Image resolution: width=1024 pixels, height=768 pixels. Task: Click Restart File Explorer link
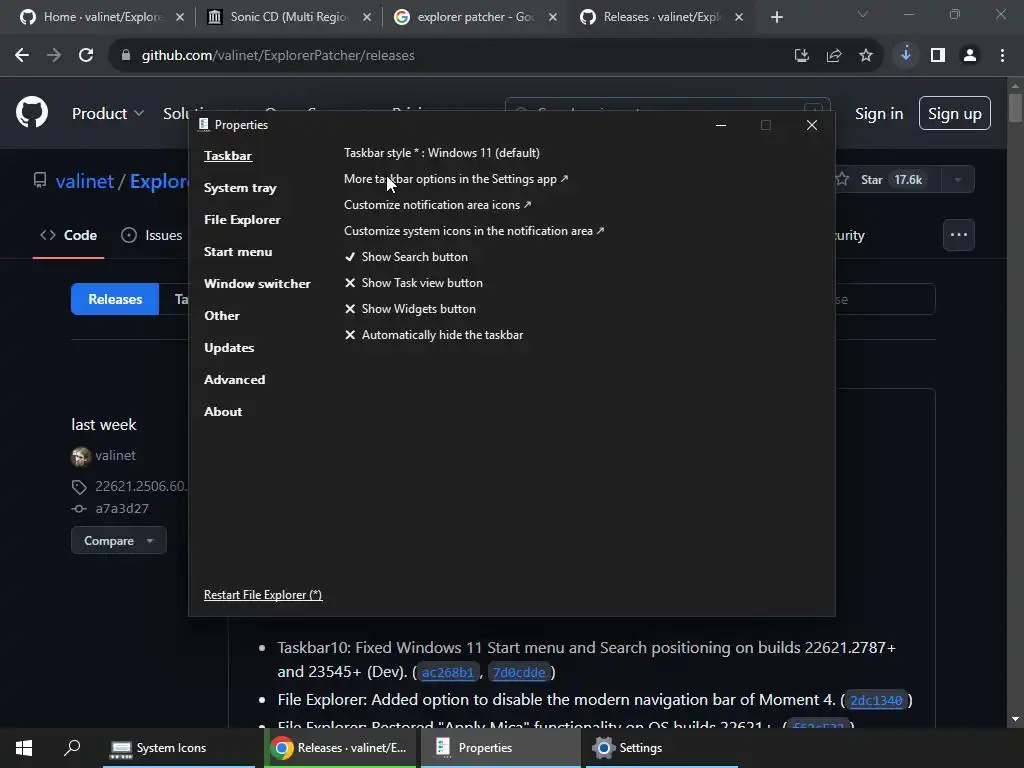click(x=263, y=595)
